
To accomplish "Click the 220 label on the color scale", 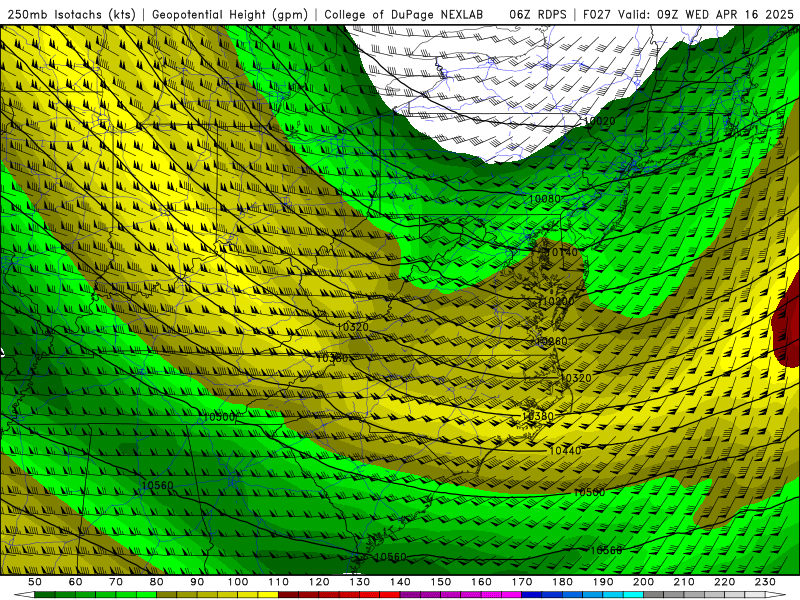I will point(725,582).
